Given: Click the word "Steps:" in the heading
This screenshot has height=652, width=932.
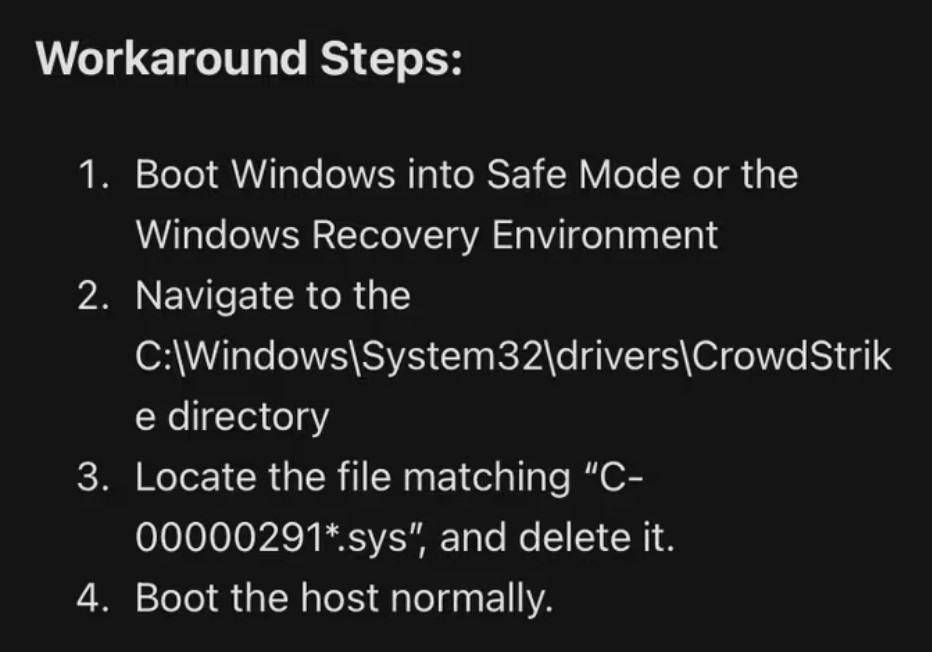Looking at the screenshot, I should (391, 59).
